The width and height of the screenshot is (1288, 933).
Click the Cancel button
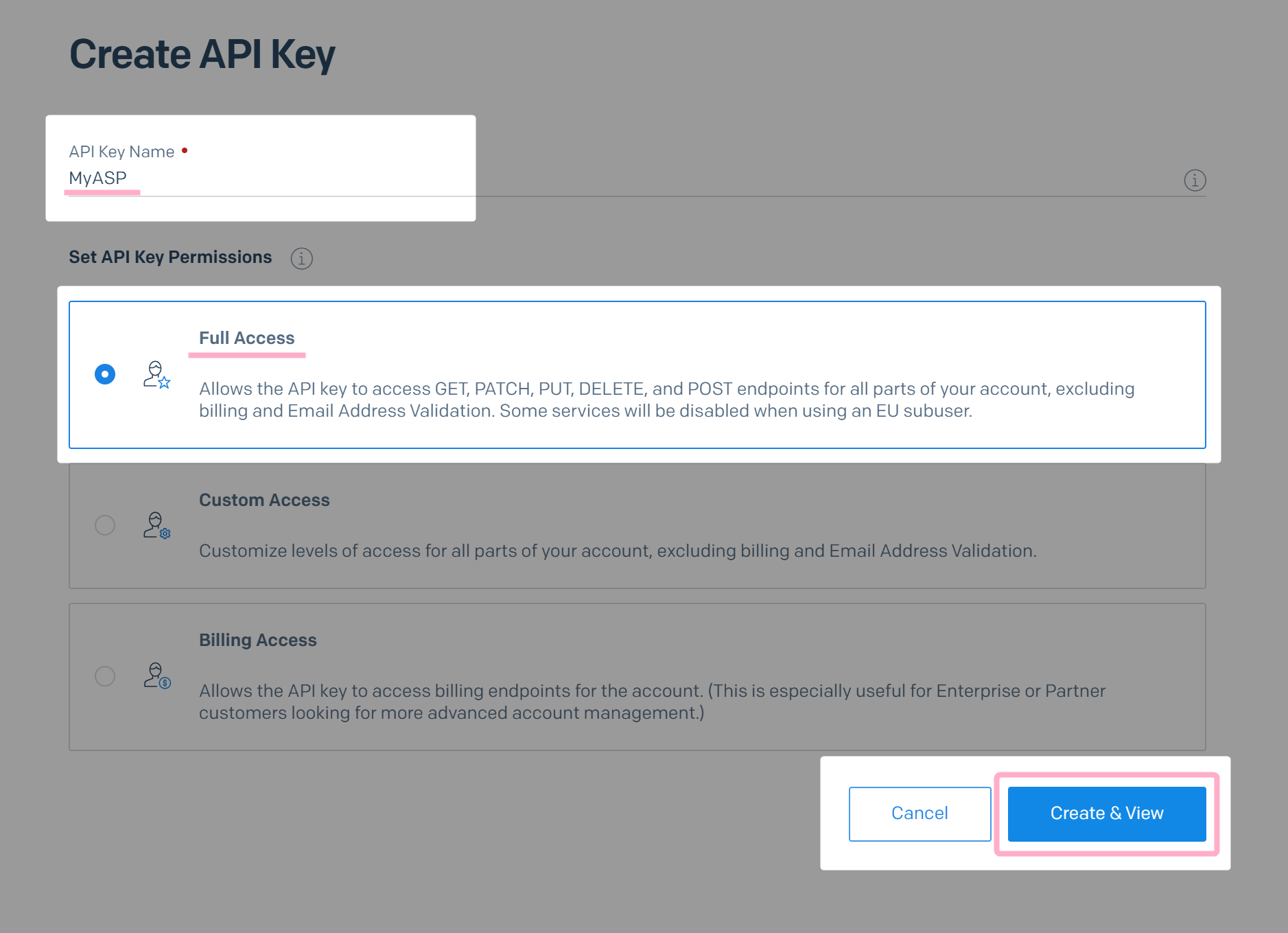click(920, 814)
